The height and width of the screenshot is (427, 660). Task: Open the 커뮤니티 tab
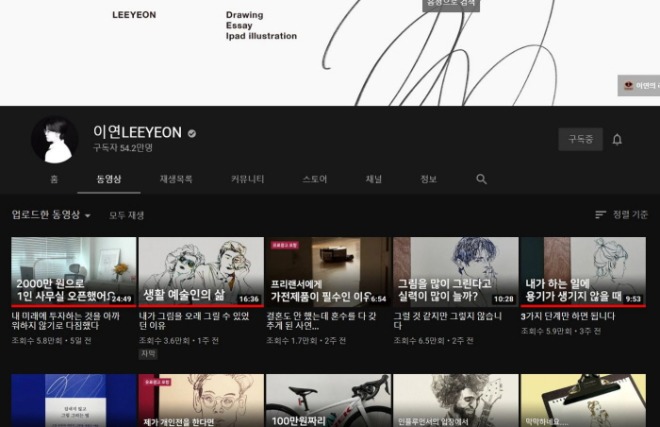click(x=248, y=179)
